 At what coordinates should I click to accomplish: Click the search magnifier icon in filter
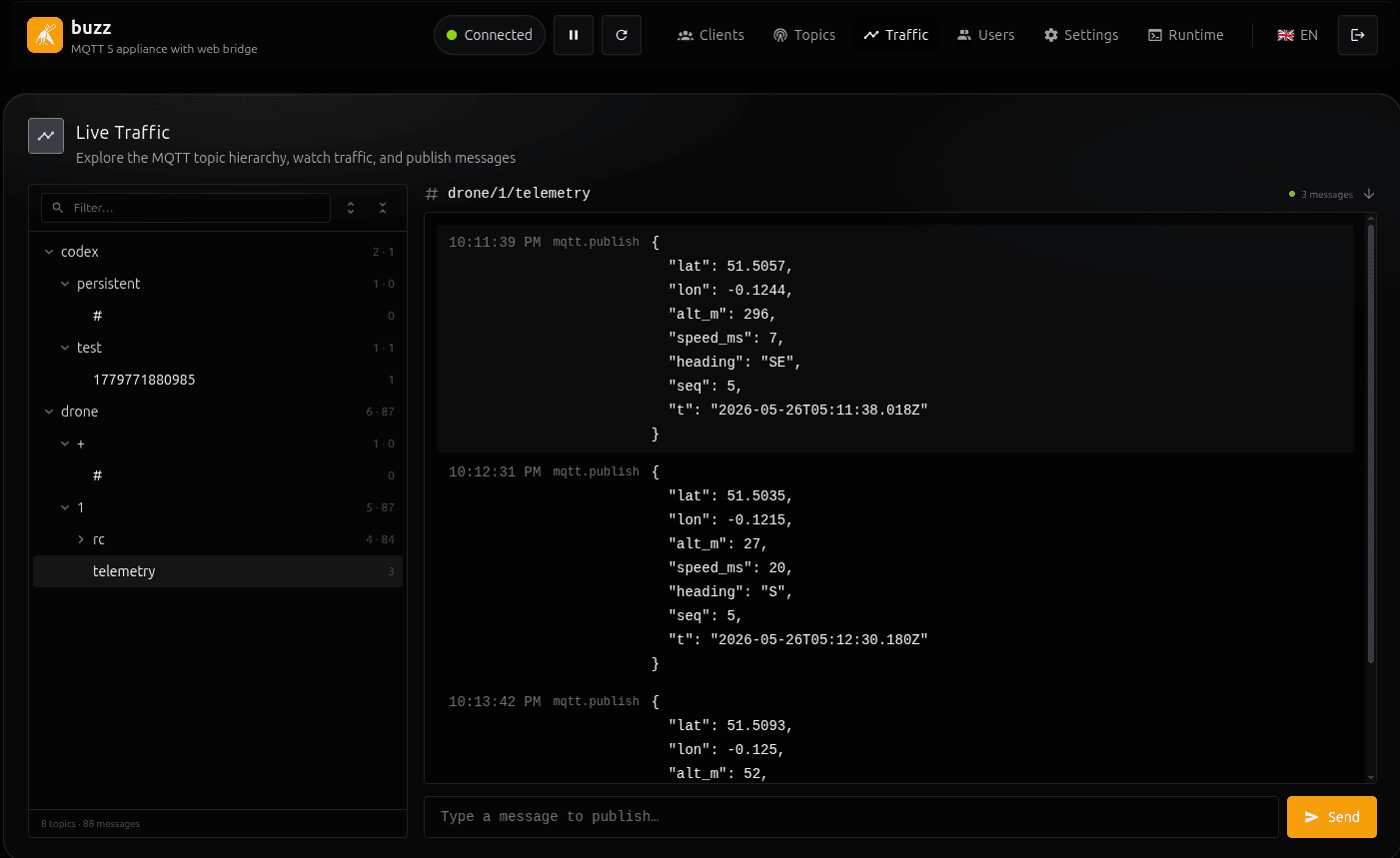coord(58,208)
